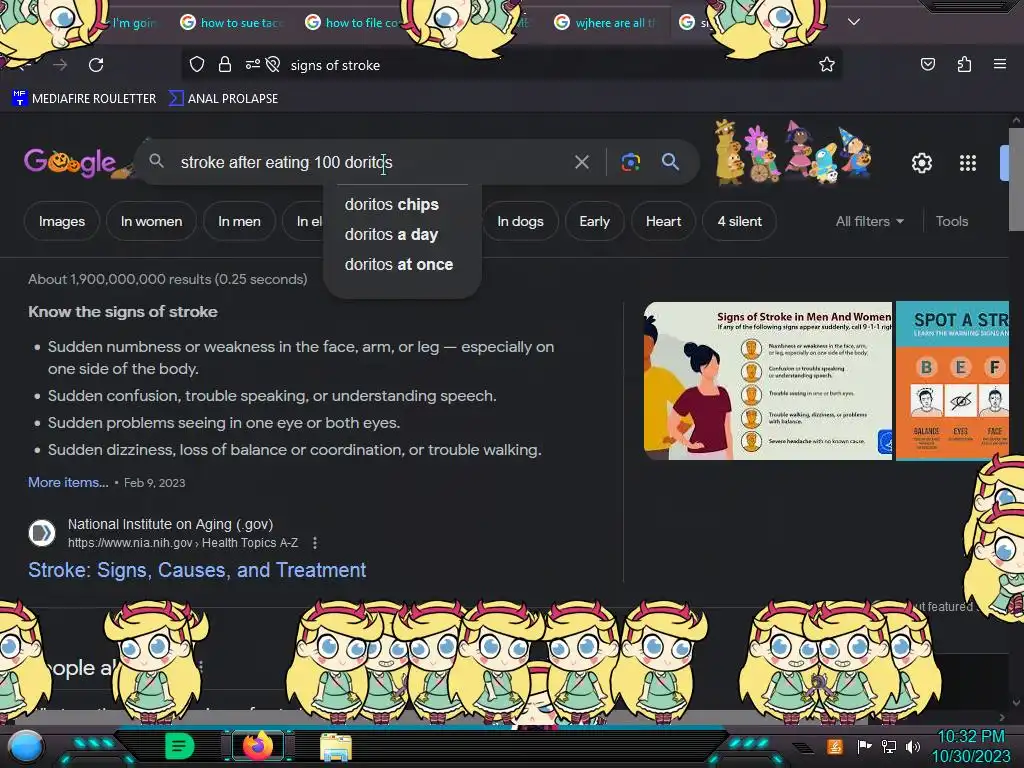Save page to Pocket icon
The height and width of the screenshot is (768, 1024).
928,64
